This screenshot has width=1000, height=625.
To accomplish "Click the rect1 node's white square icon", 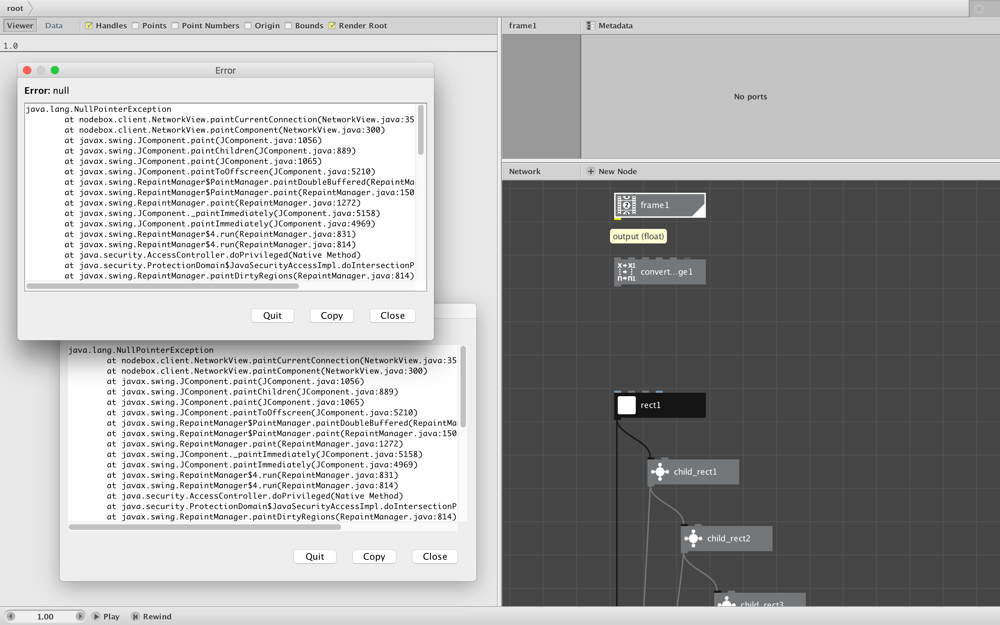I will pyautogui.click(x=626, y=405).
